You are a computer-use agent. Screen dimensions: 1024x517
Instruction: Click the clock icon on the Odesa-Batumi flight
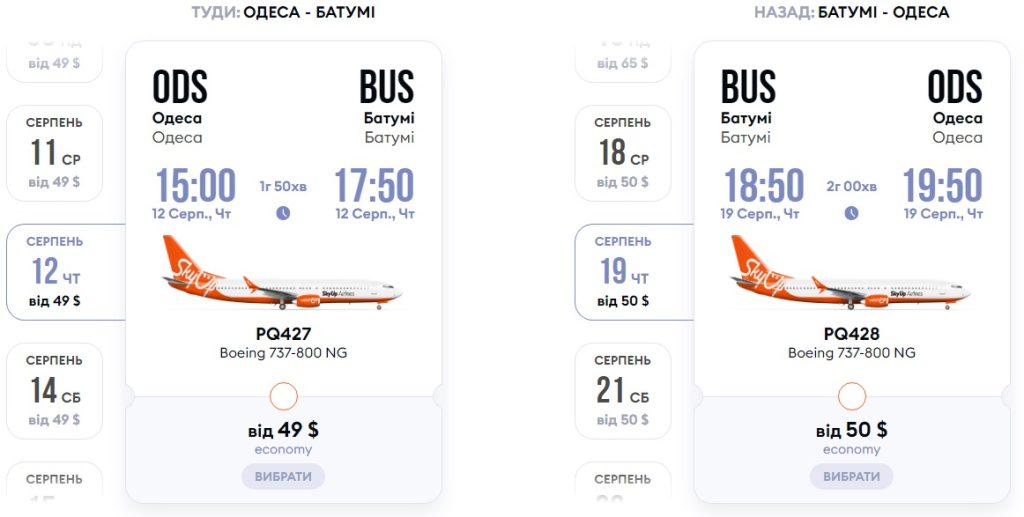tap(283, 213)
